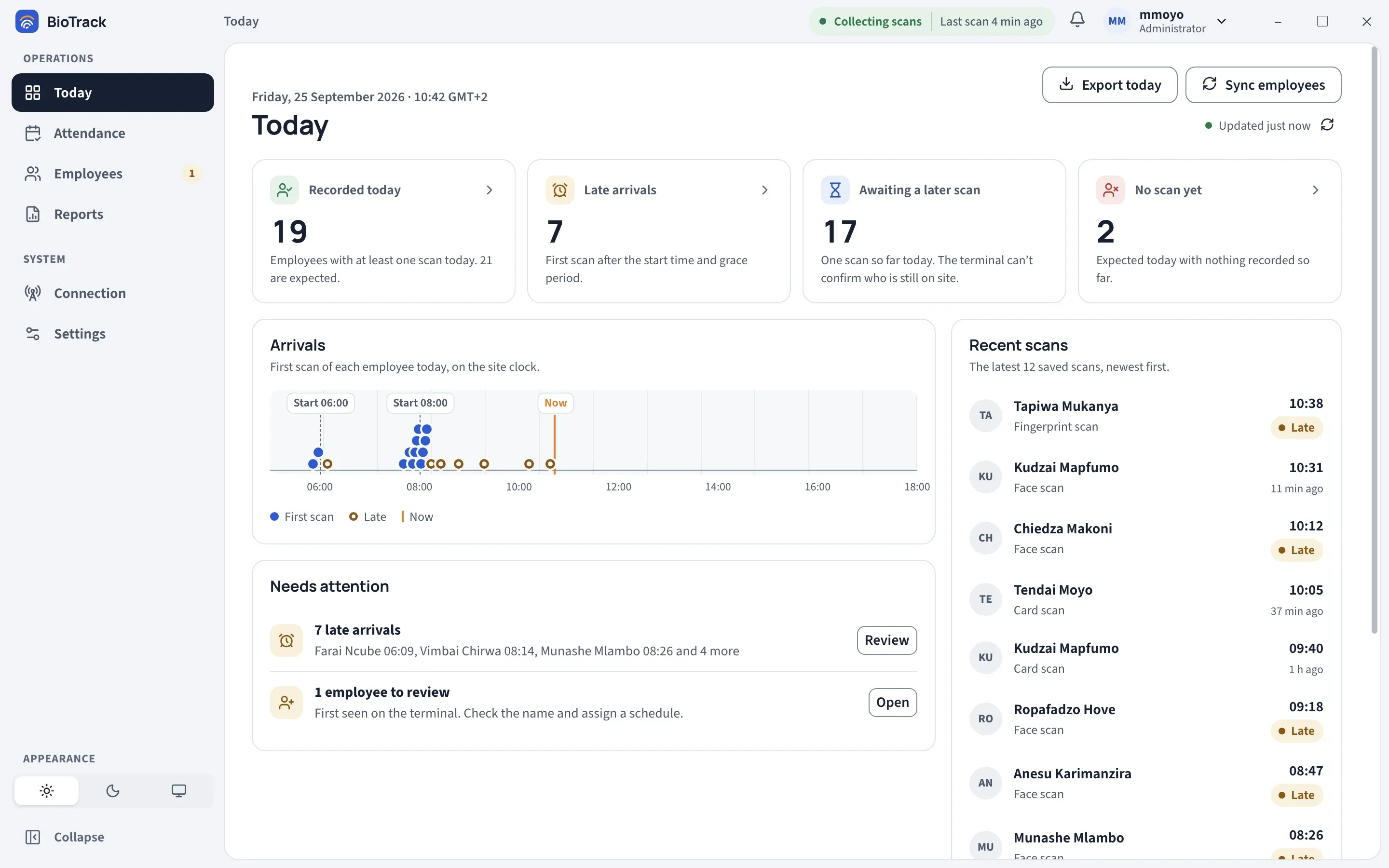
Task: Click the Employees badge showing 1
Action: [191, 174]
